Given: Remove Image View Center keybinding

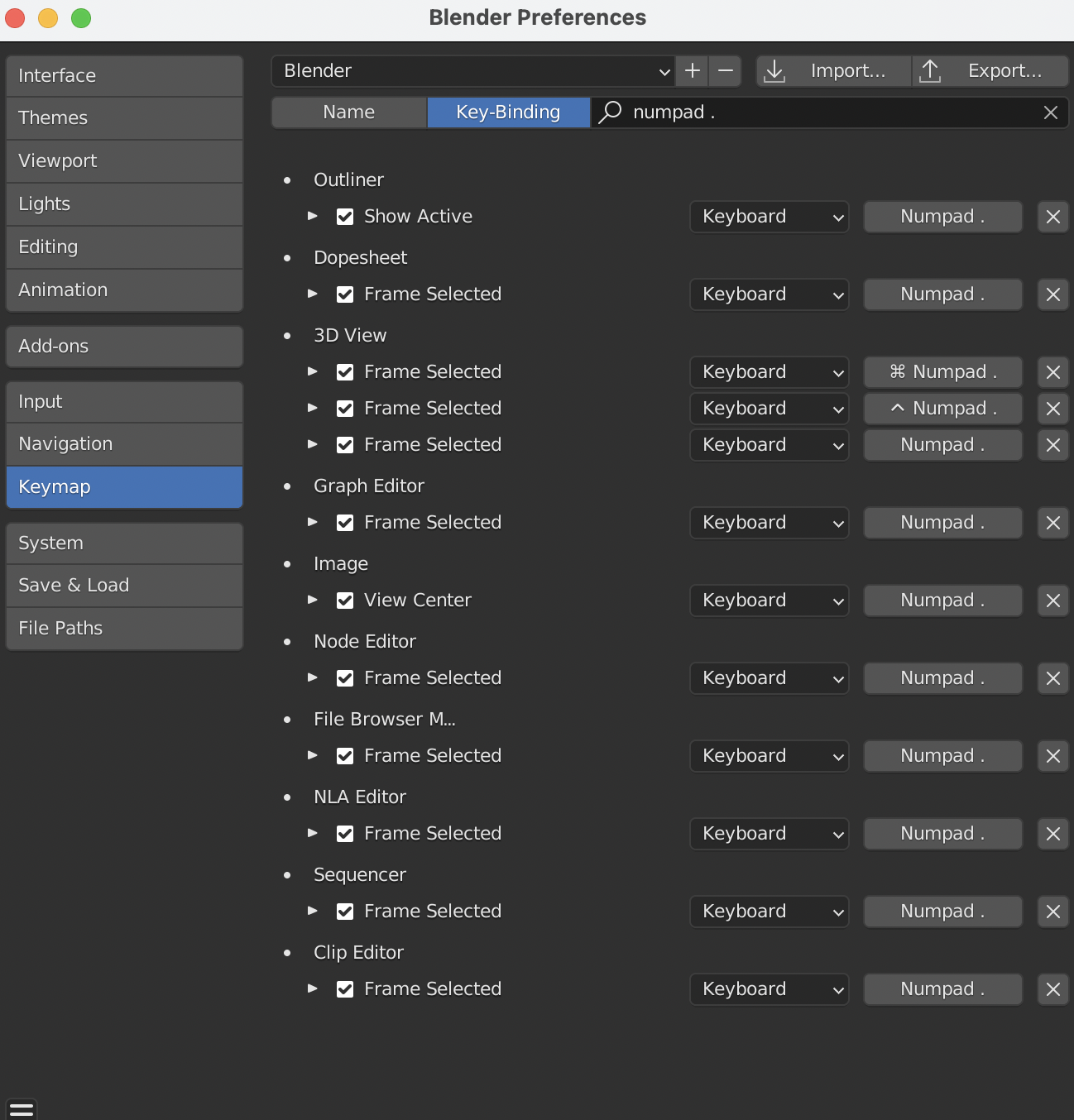Looking at the screenshot, I should click(1053, 601).
